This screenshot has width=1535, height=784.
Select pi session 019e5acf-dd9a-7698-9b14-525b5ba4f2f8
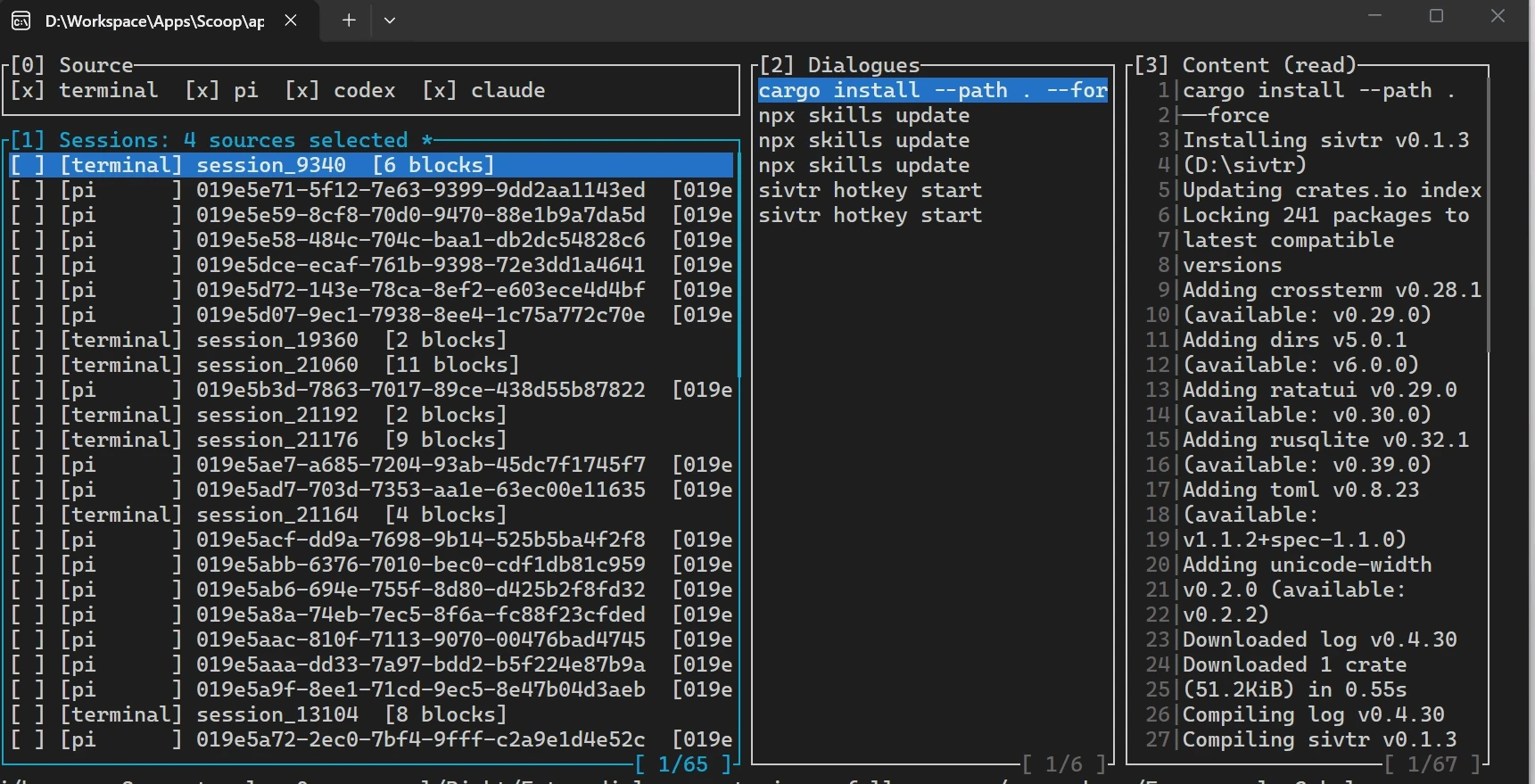coord(371,540)
